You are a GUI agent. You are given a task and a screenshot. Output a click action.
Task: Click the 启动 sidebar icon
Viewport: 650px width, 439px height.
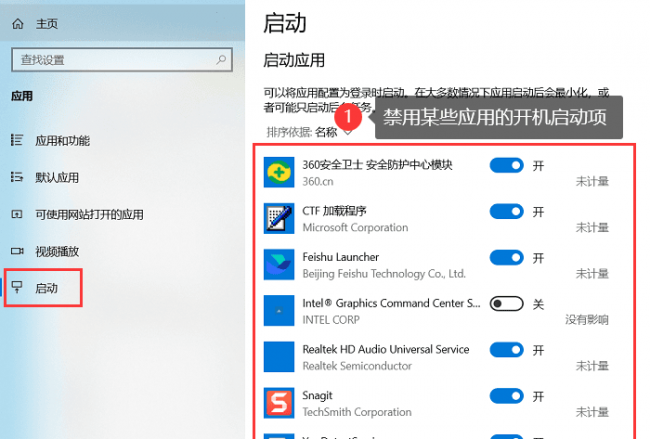(17, 287)
